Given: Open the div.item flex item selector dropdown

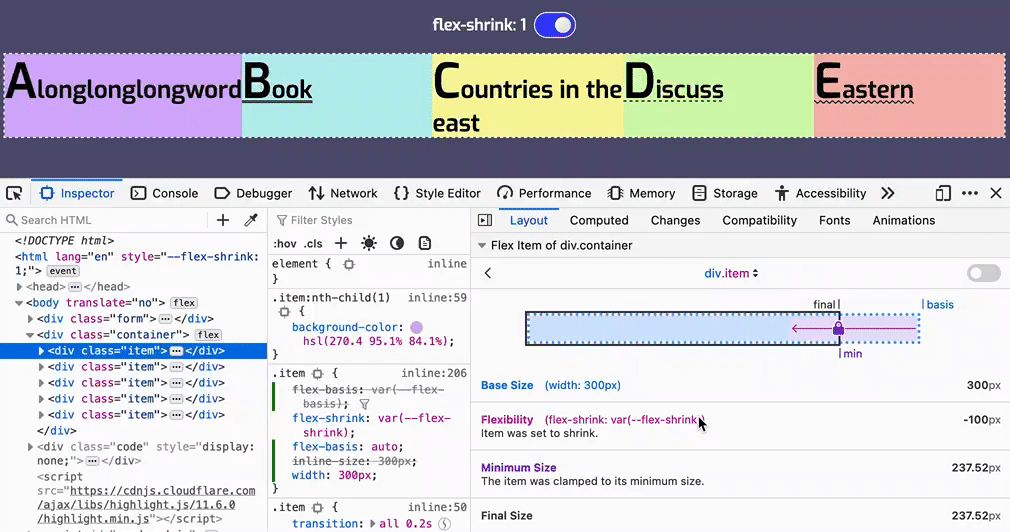Looking at the screenshot, I should [x=731, y=274].
